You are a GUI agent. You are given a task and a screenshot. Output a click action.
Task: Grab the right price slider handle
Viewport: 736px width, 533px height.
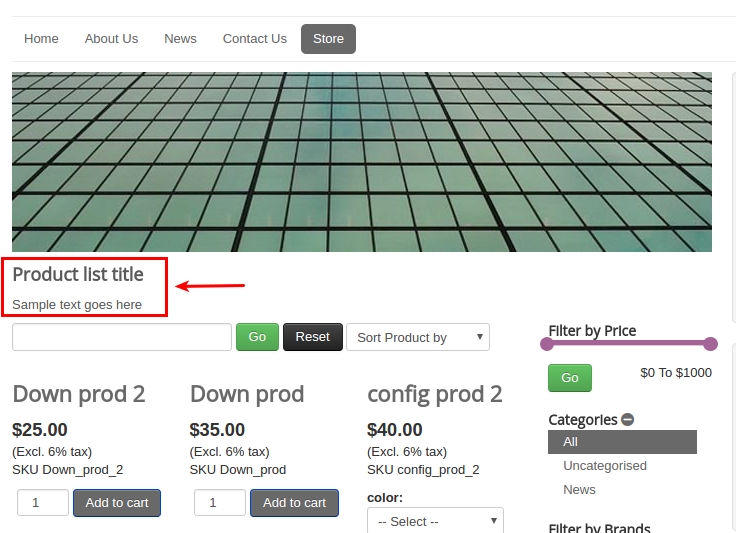pos(710,344)
